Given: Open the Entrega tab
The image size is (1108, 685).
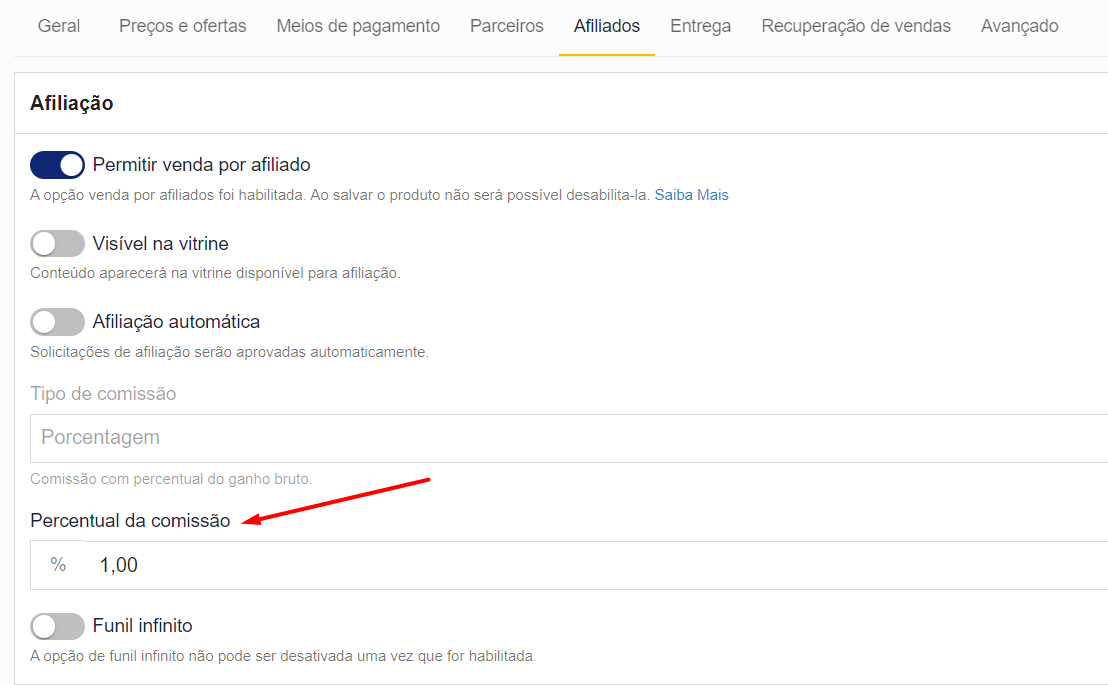Looking at the screenshot, I should point(700,26).
